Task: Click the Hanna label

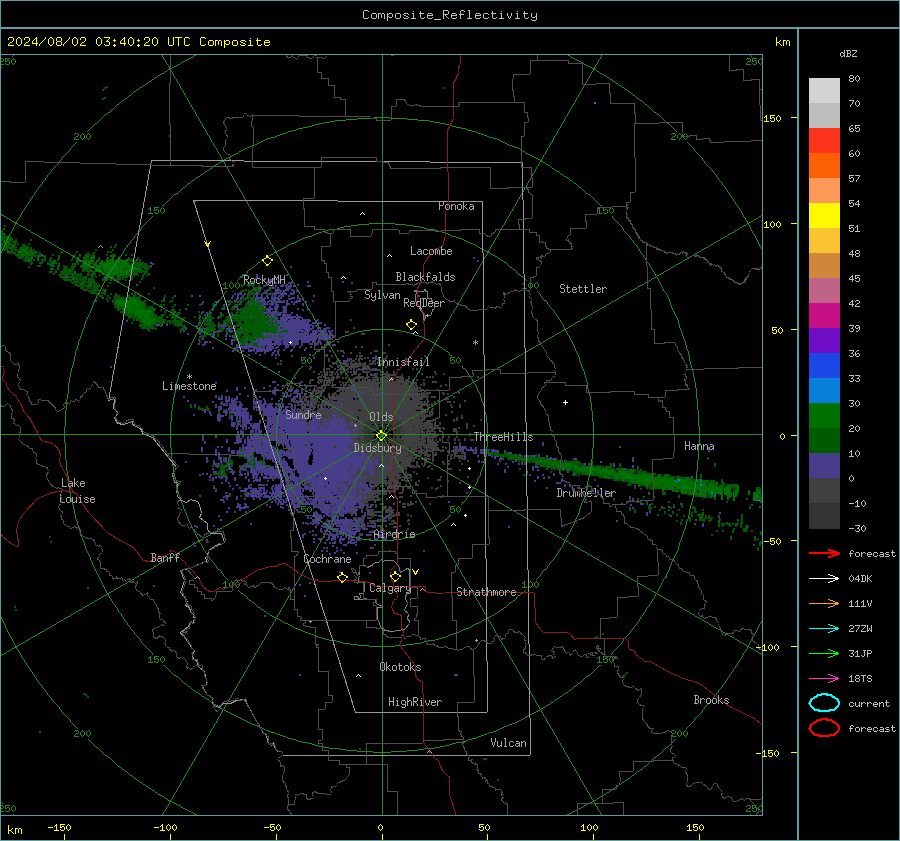Action: pyautogui.click(x=699, y=446)
